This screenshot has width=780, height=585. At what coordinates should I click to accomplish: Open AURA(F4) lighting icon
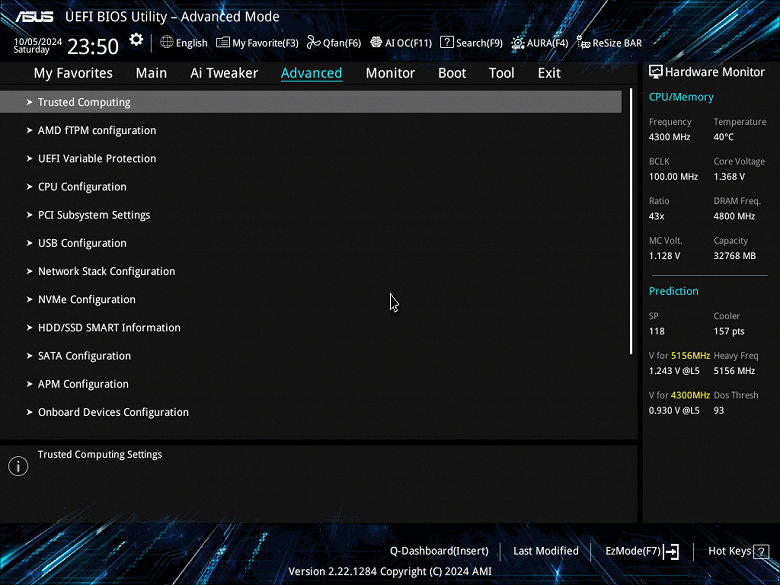point(517,43)
